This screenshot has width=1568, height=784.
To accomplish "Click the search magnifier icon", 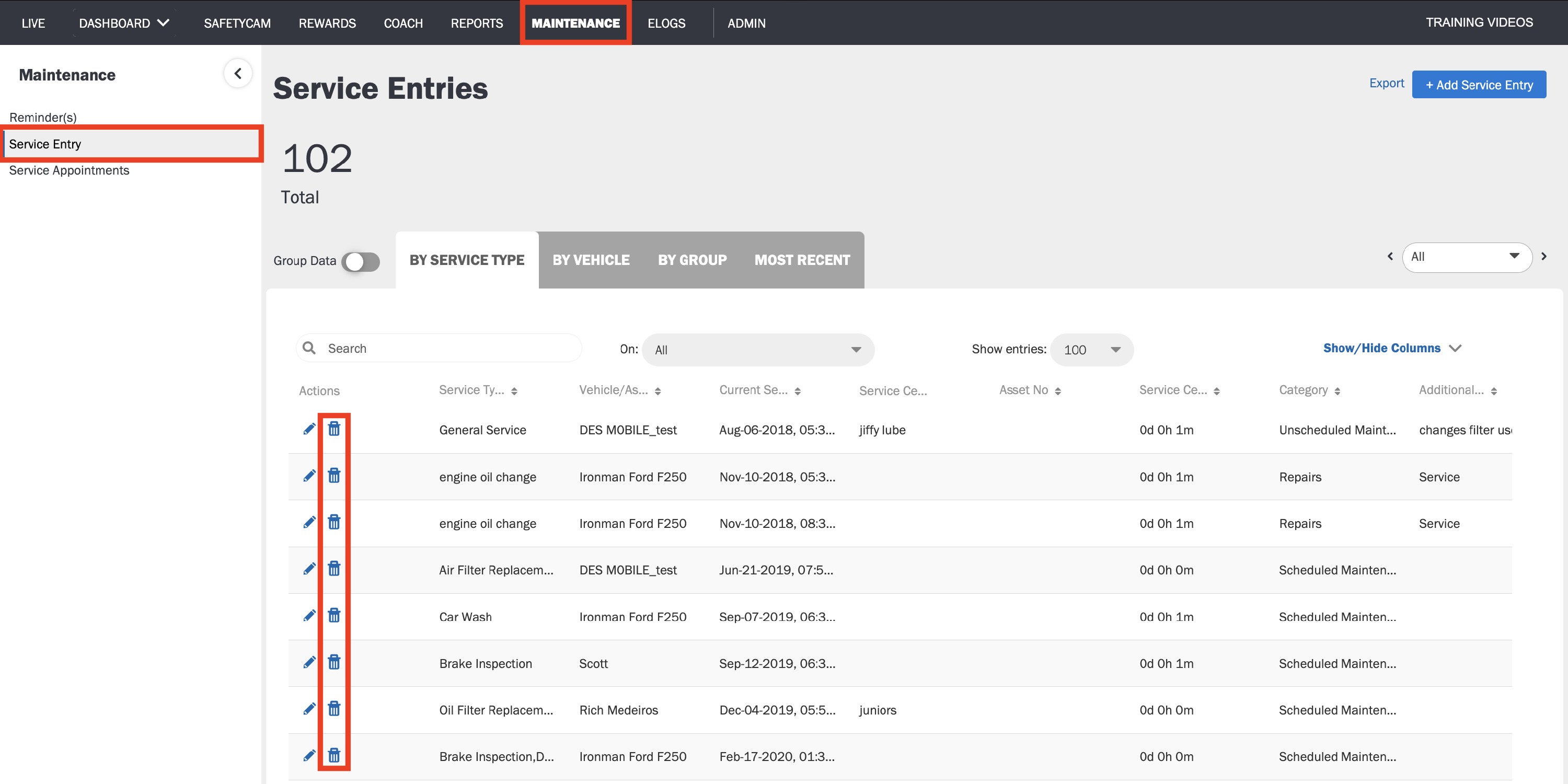I will point(309,348).
